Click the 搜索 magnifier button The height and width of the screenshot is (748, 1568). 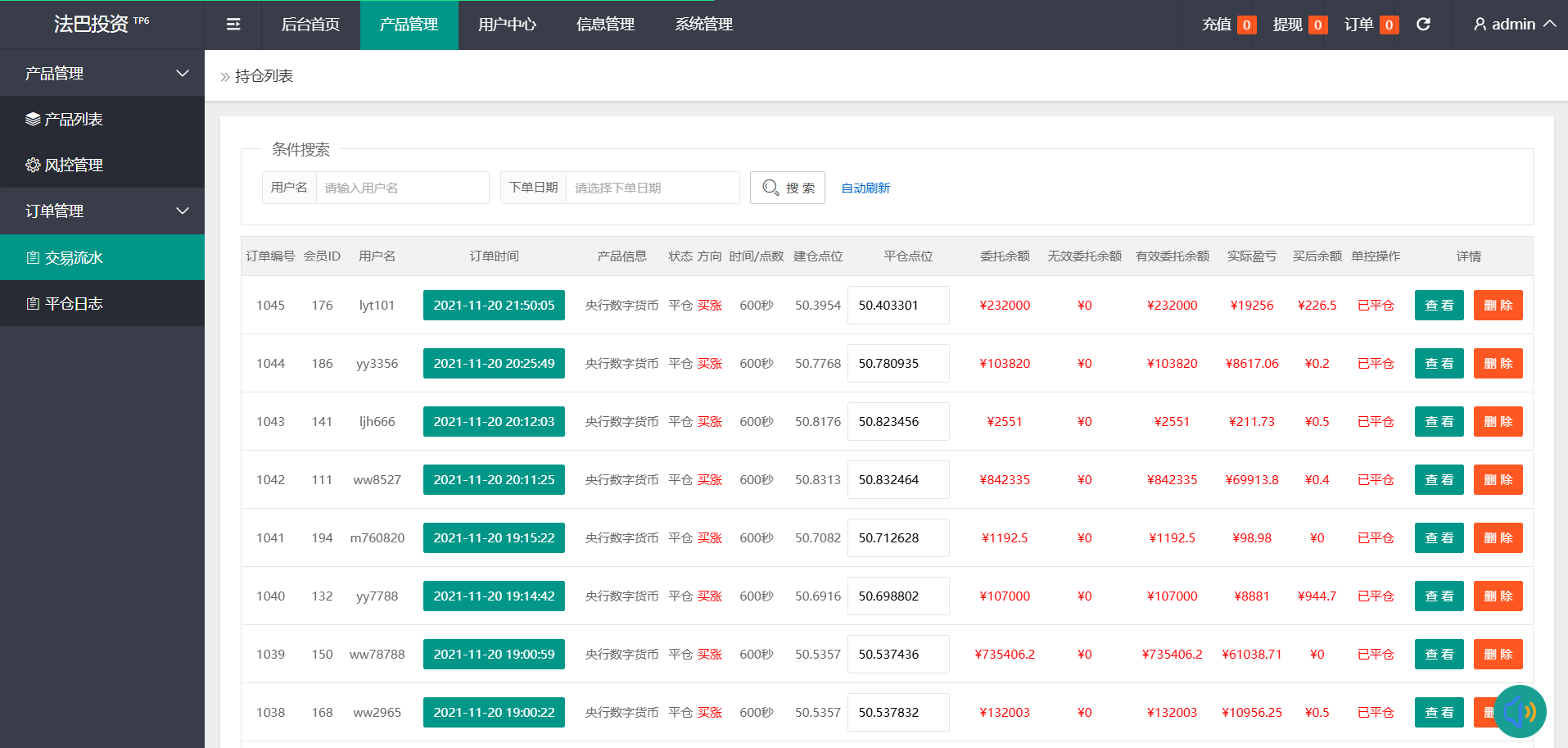click(x=788, y=188)
